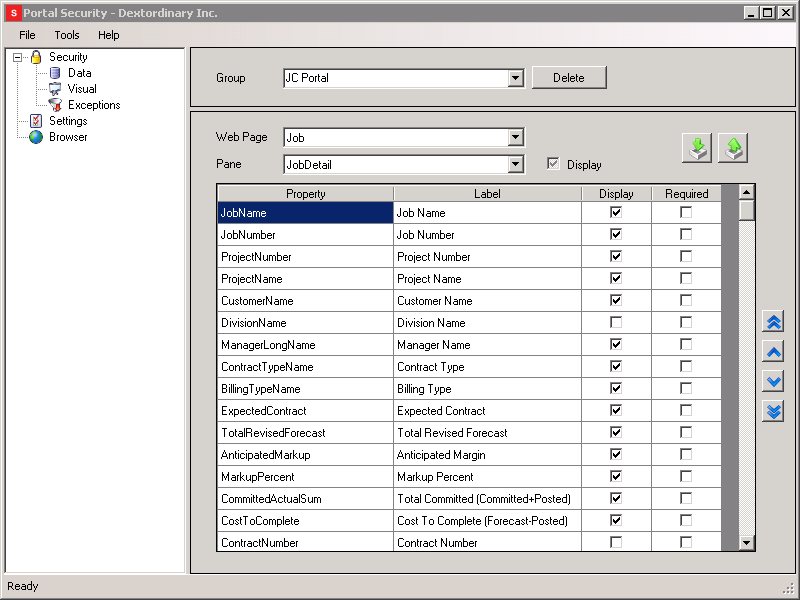
Task: Open the Browser item with globe icon
Action: tap(68, 137)
